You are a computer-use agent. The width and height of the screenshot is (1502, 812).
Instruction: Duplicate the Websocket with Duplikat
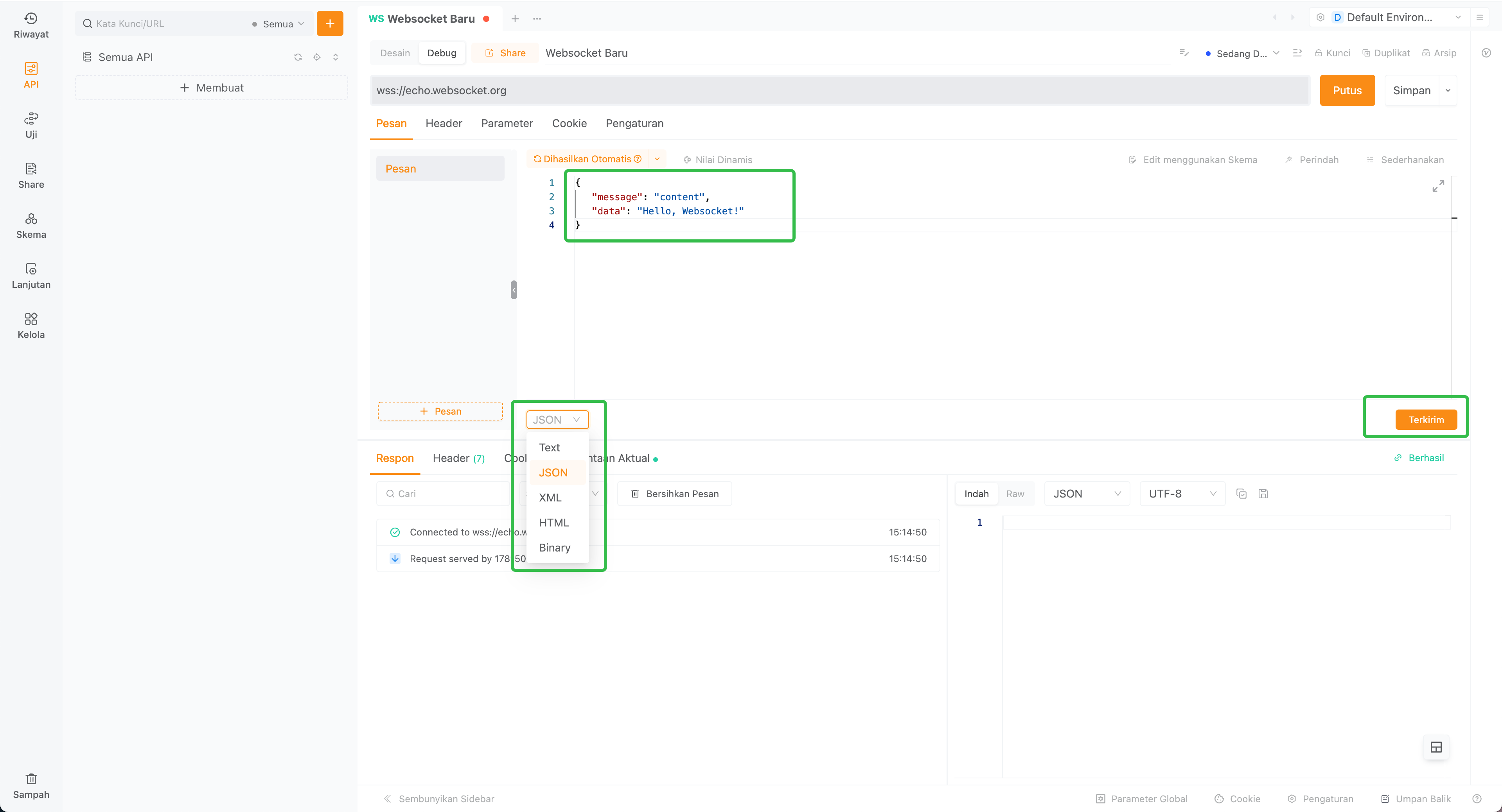coord(1386,53)
